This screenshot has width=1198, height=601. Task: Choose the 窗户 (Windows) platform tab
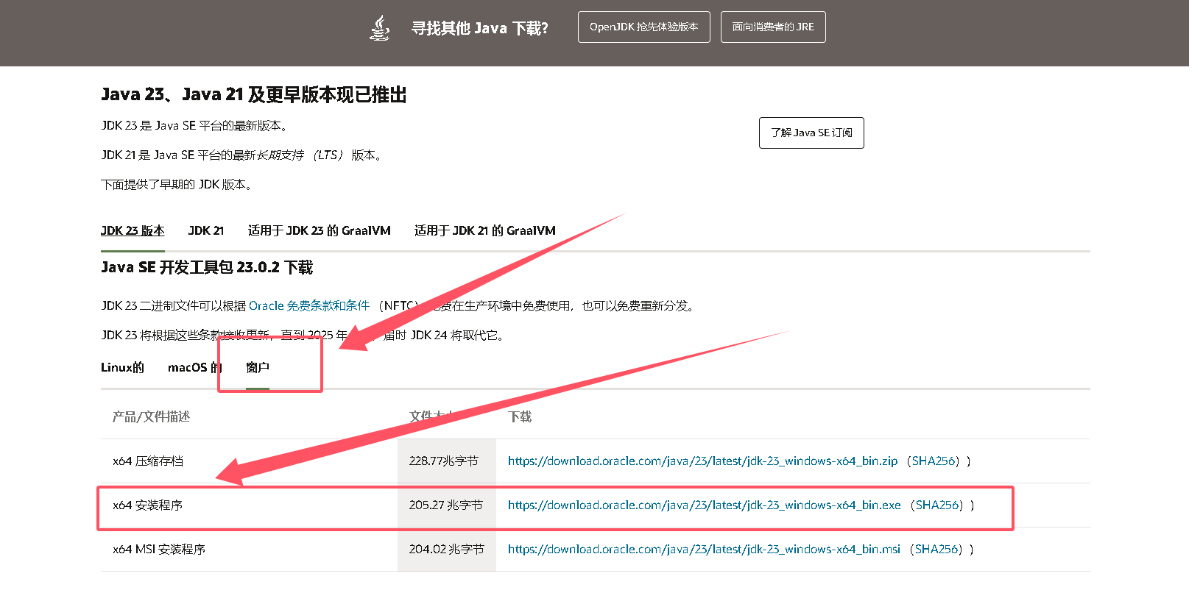[258, 367]
